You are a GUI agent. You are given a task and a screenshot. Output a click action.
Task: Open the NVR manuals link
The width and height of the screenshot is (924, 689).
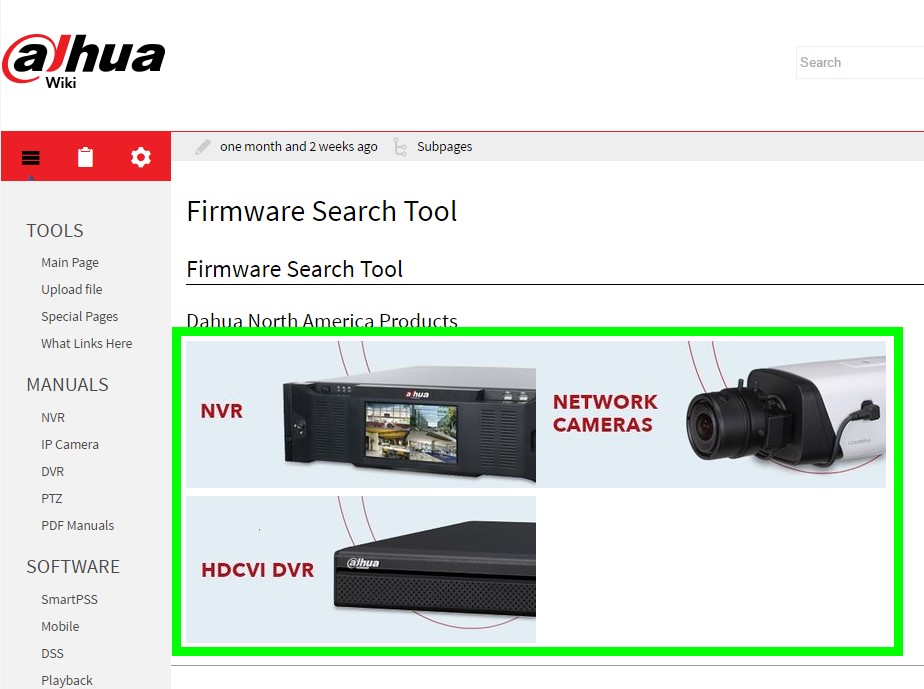[53, 417]
